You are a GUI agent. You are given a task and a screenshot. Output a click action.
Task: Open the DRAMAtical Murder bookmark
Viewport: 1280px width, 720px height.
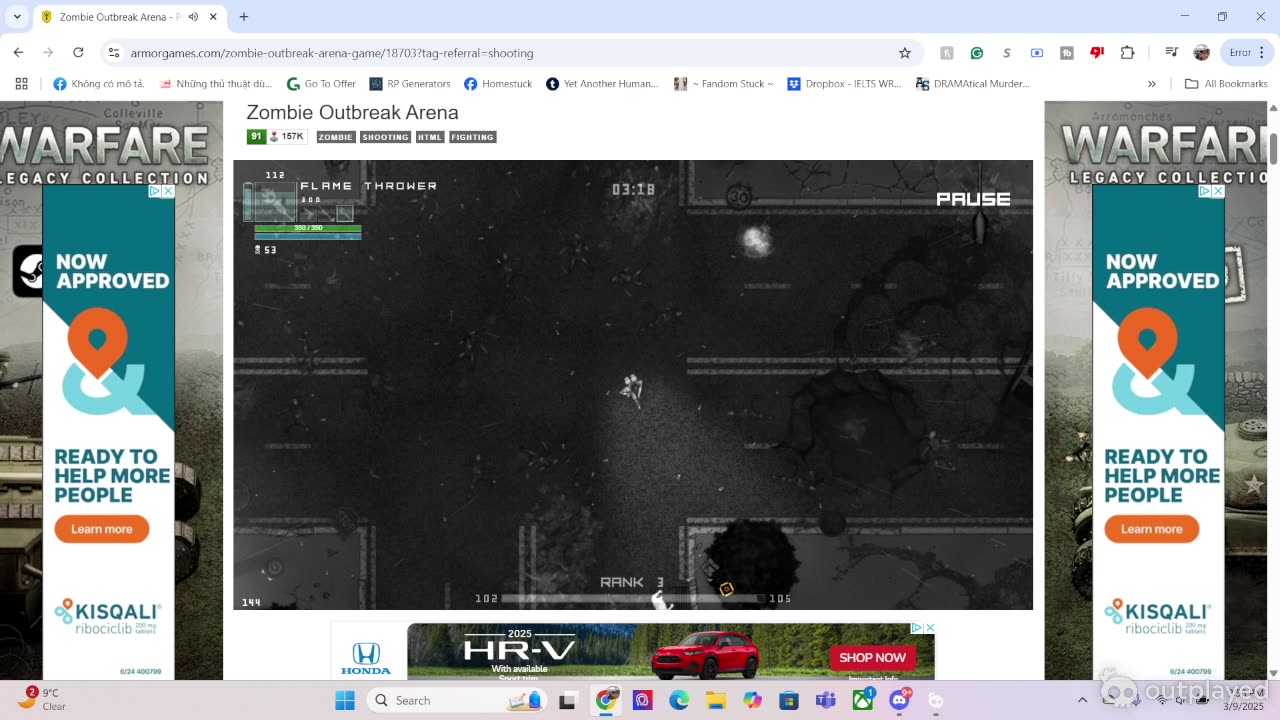click(x=972, y=84)
